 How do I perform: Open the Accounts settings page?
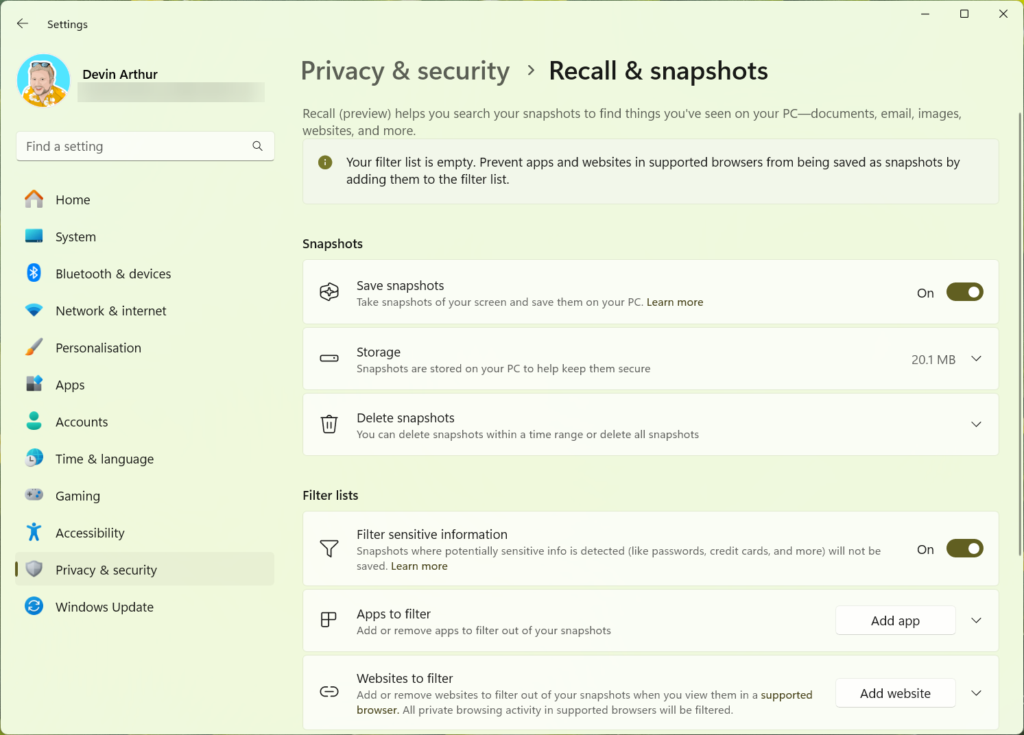pyautogui.click(x=82, y=422)
